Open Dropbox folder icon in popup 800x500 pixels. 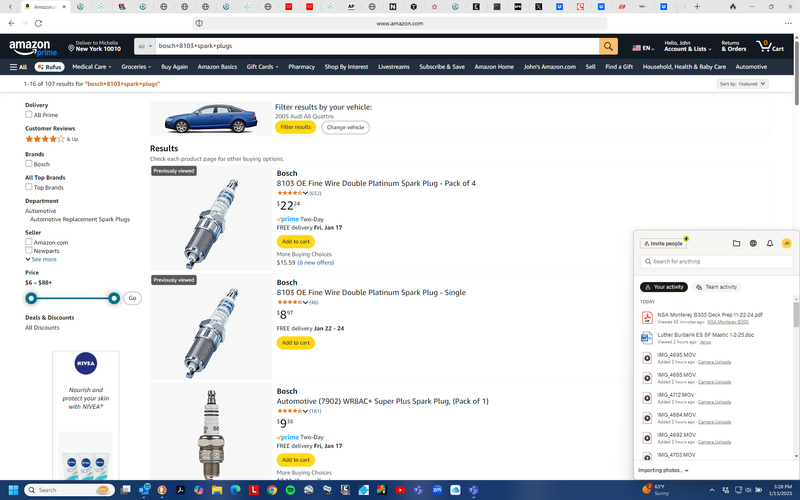[736, 243]
